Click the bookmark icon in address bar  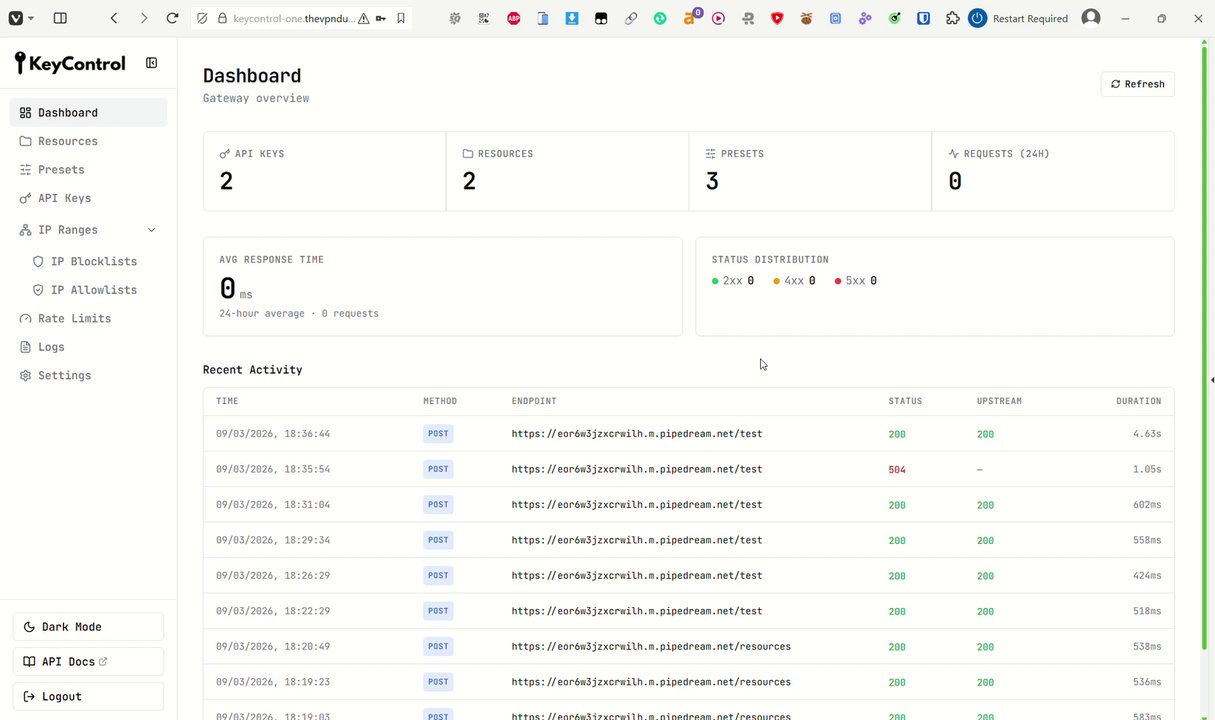coord(401,18)
